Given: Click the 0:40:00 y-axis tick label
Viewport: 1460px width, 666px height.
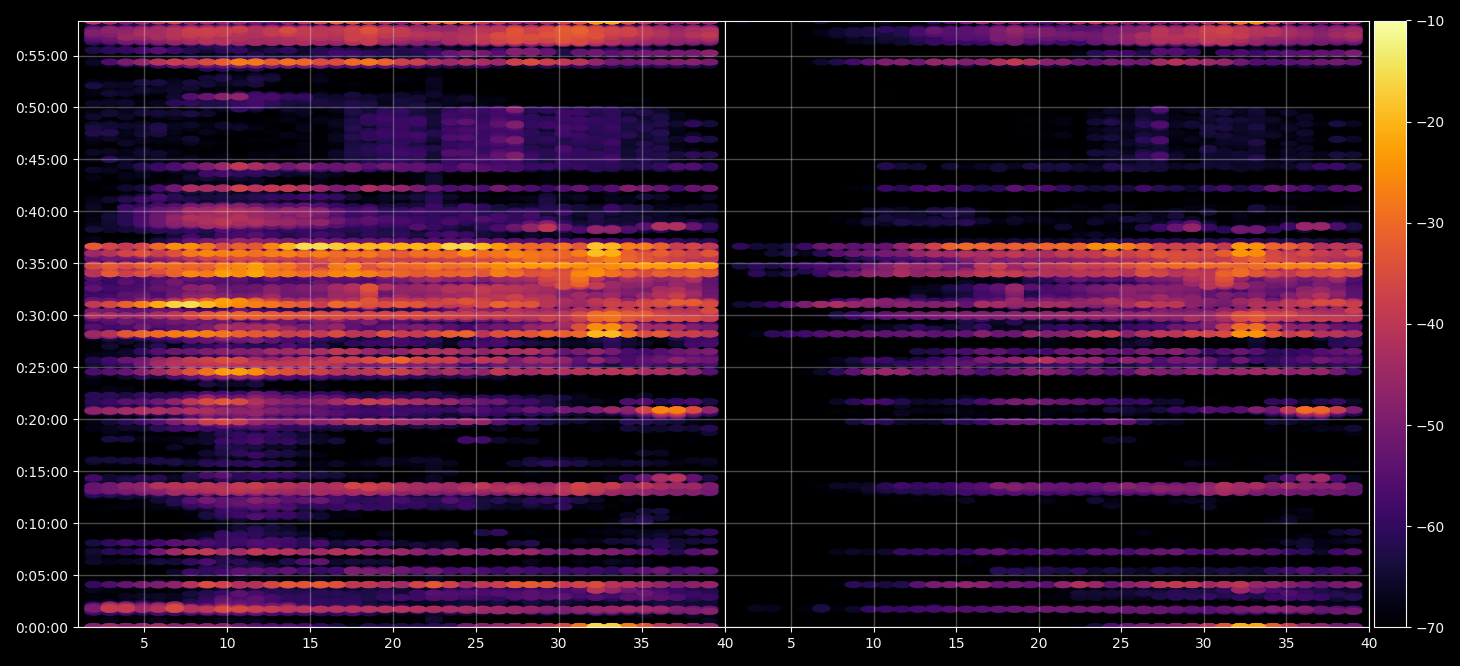Looking at the screenshot, I should 42,211.
